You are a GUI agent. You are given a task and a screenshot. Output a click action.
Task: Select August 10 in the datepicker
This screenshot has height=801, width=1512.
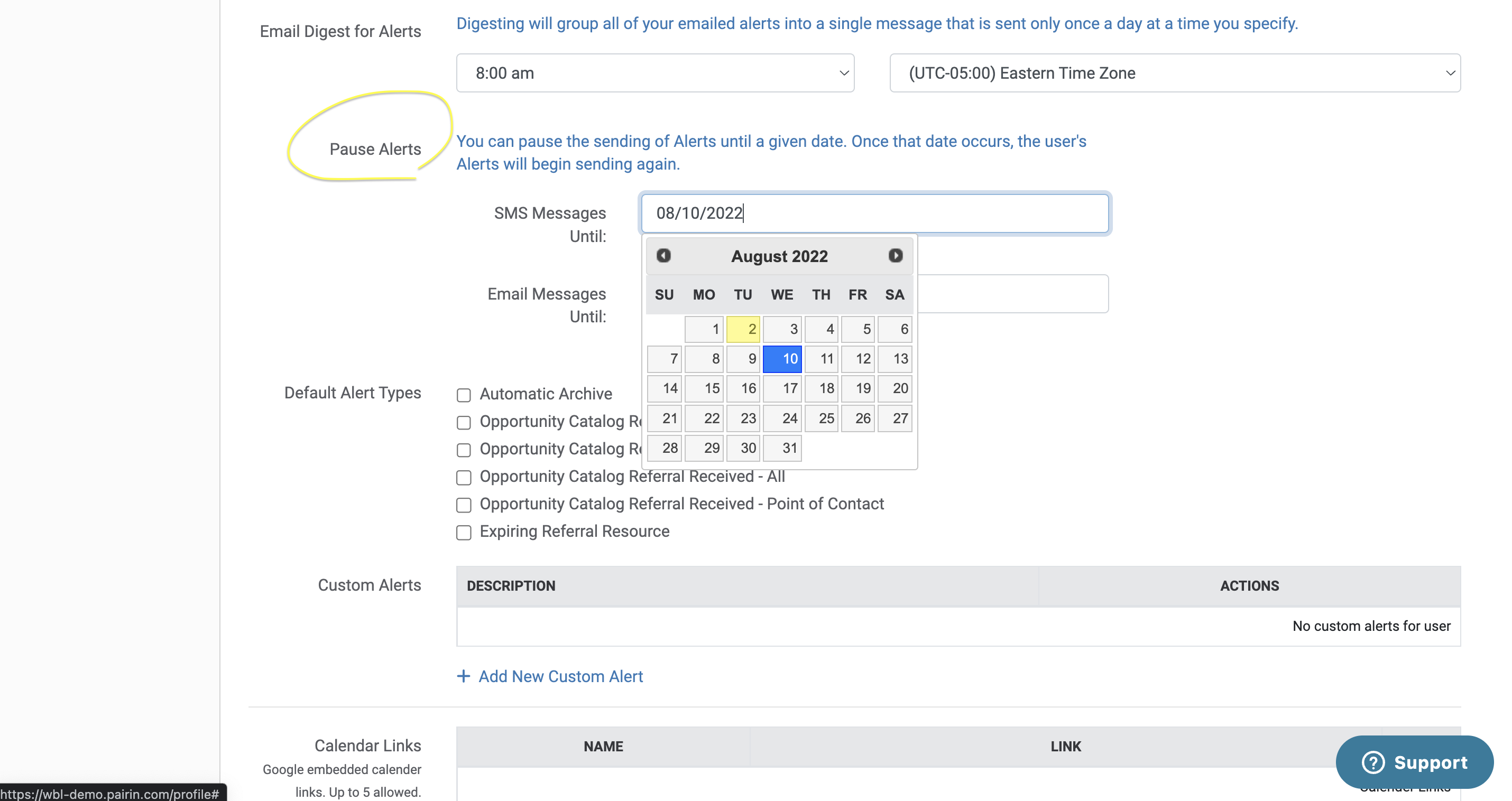tap(782, 359)
